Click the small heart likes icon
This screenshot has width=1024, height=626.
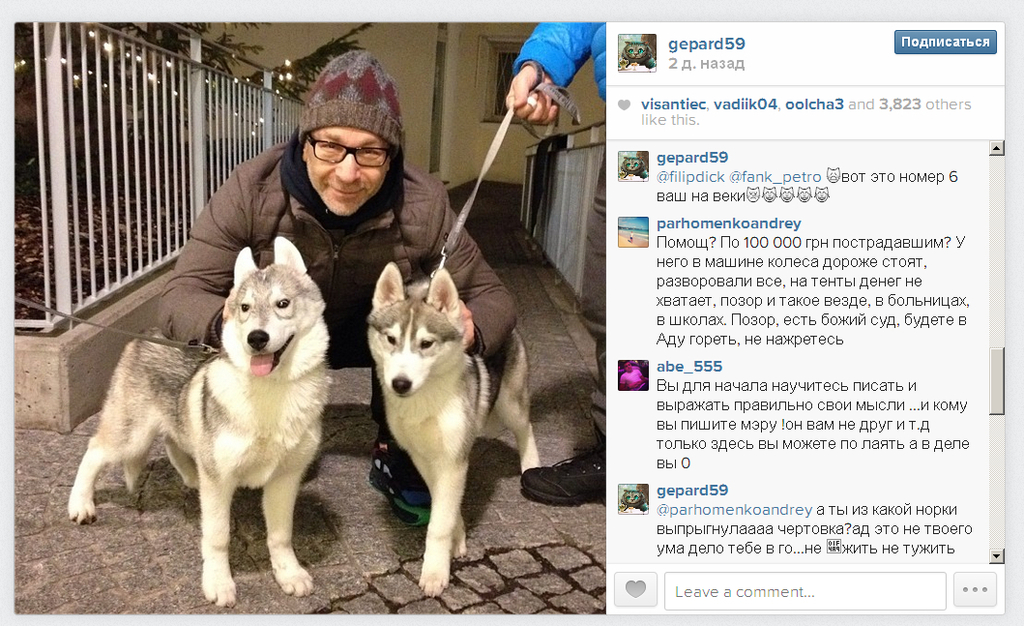(624, 105)
